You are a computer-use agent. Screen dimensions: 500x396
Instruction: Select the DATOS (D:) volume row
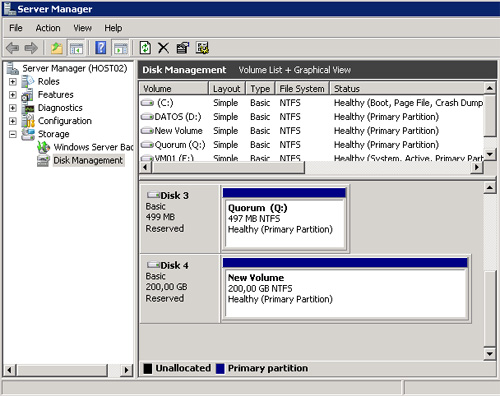point(311,117)
